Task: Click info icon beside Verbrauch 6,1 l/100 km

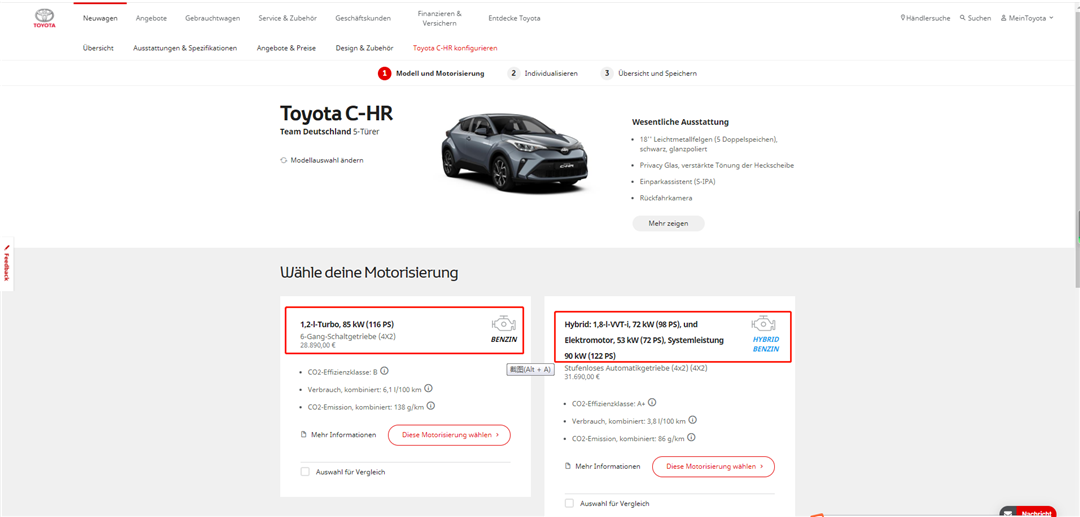Action: (442, 390)
